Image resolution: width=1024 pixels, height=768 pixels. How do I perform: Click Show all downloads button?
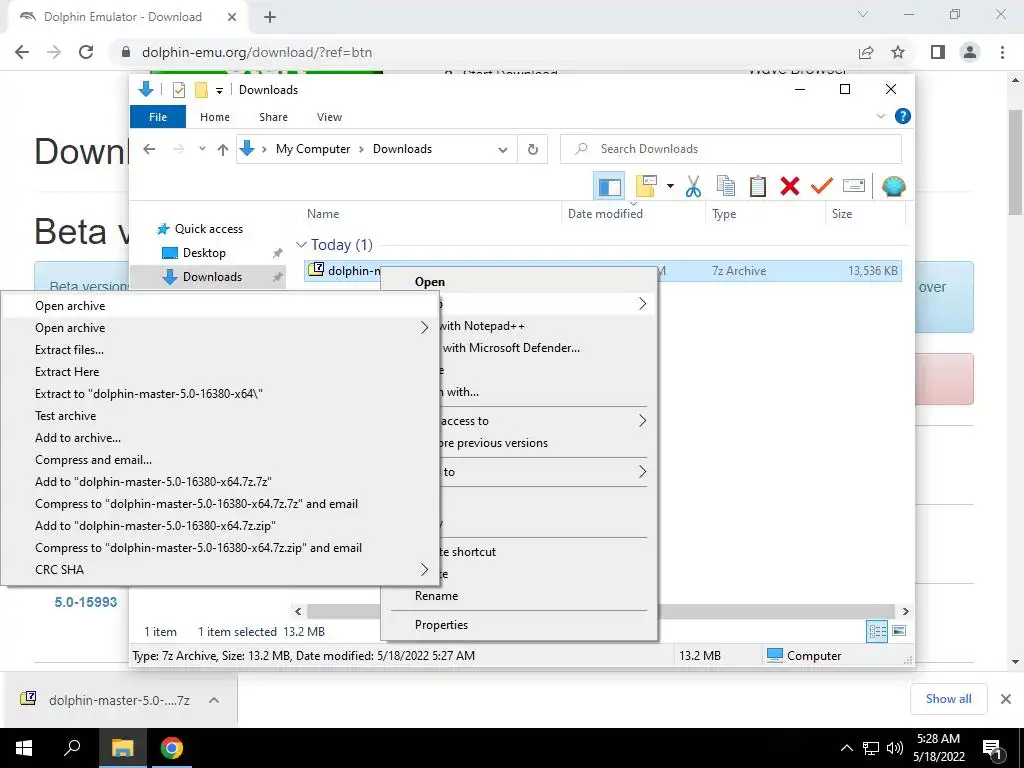coord(948,699)
